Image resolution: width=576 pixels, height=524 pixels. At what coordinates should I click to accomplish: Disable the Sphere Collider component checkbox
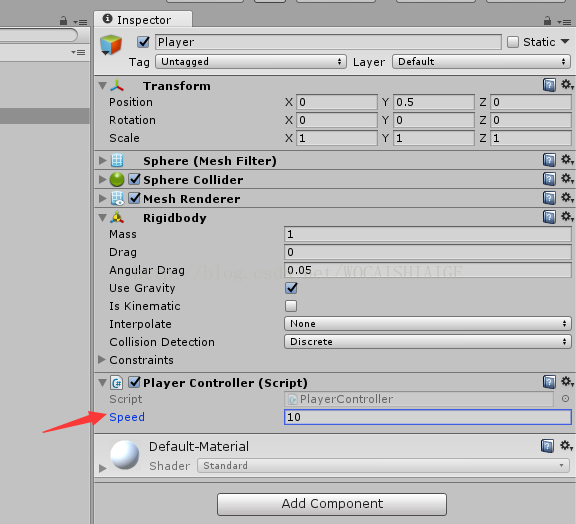[x=134, y=179]
